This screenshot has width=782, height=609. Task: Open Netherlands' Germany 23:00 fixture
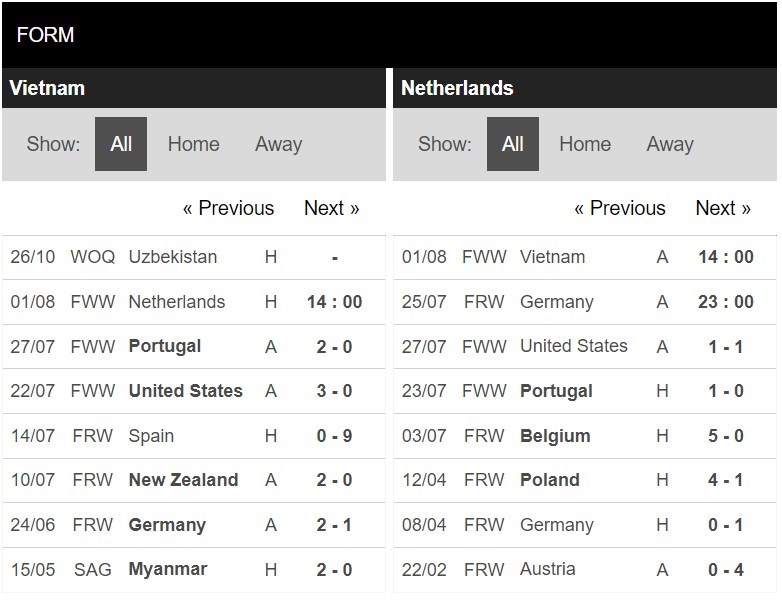[x=585, y=302]
